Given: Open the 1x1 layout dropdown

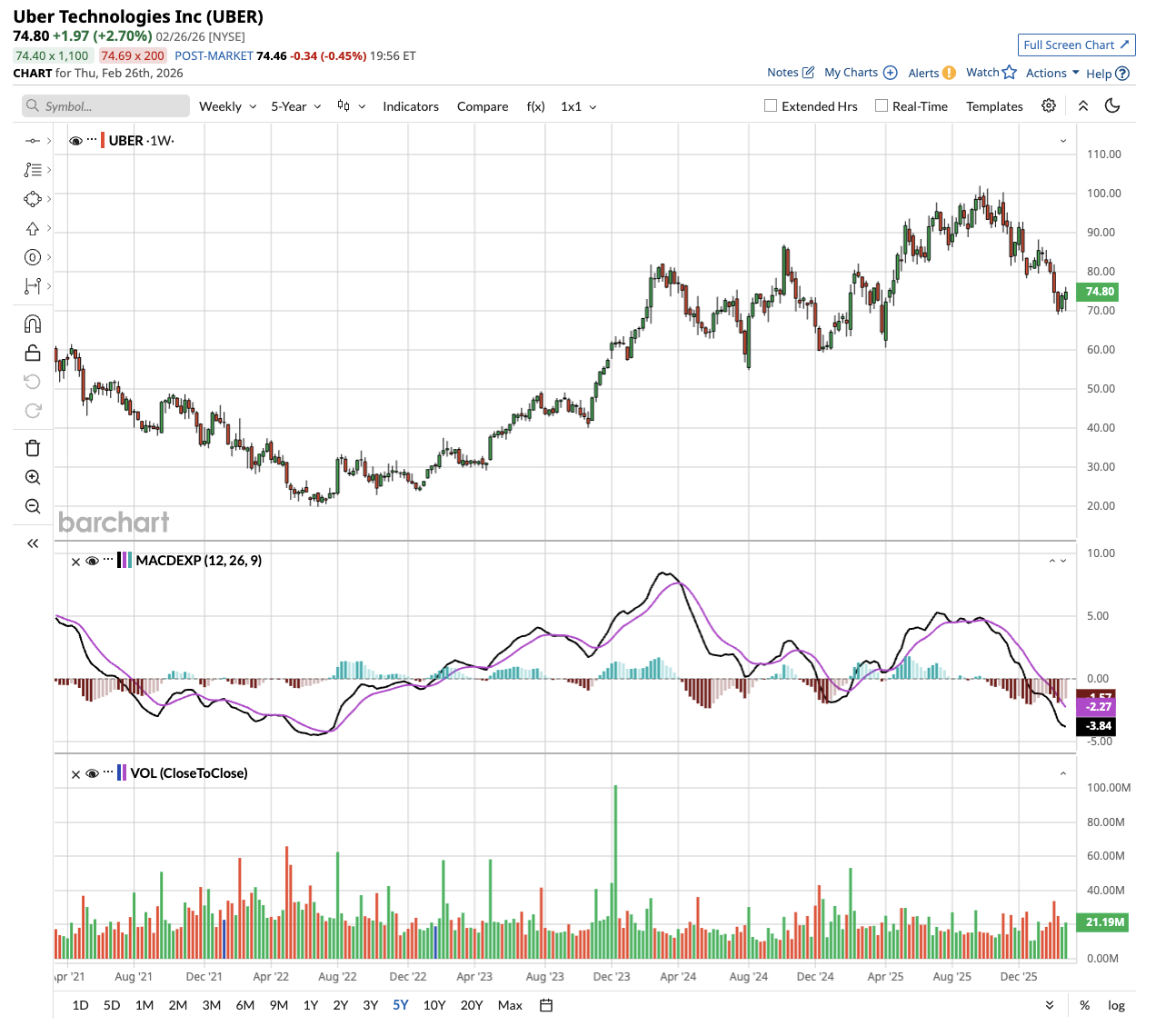Looking at the screenshot, I should [x=579, y=106].
